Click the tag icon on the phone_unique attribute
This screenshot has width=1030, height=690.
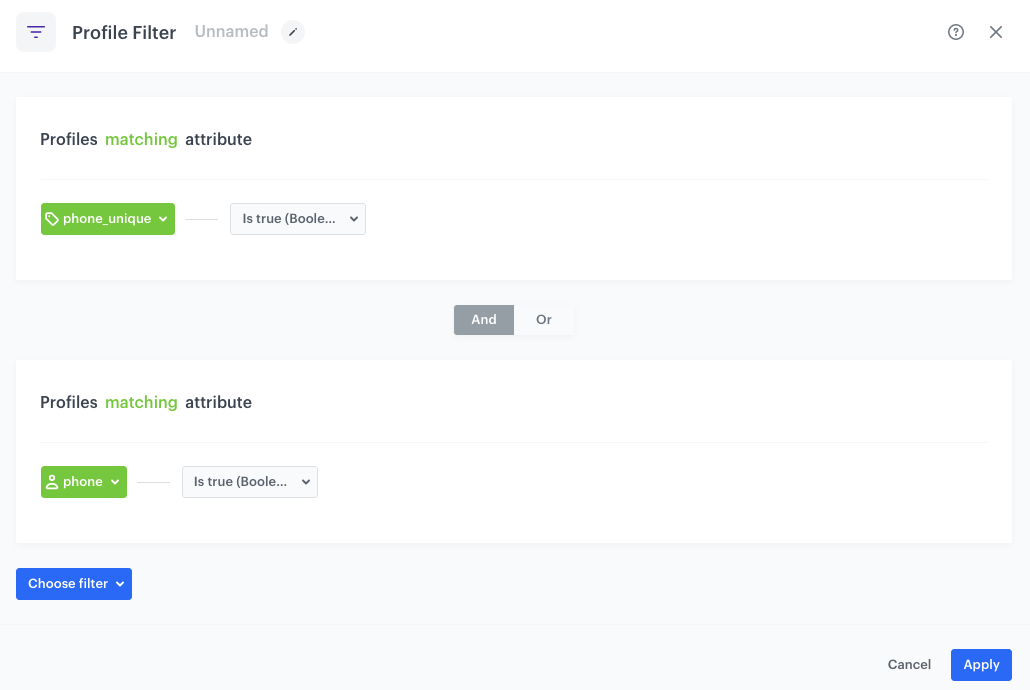pos(52,218)
